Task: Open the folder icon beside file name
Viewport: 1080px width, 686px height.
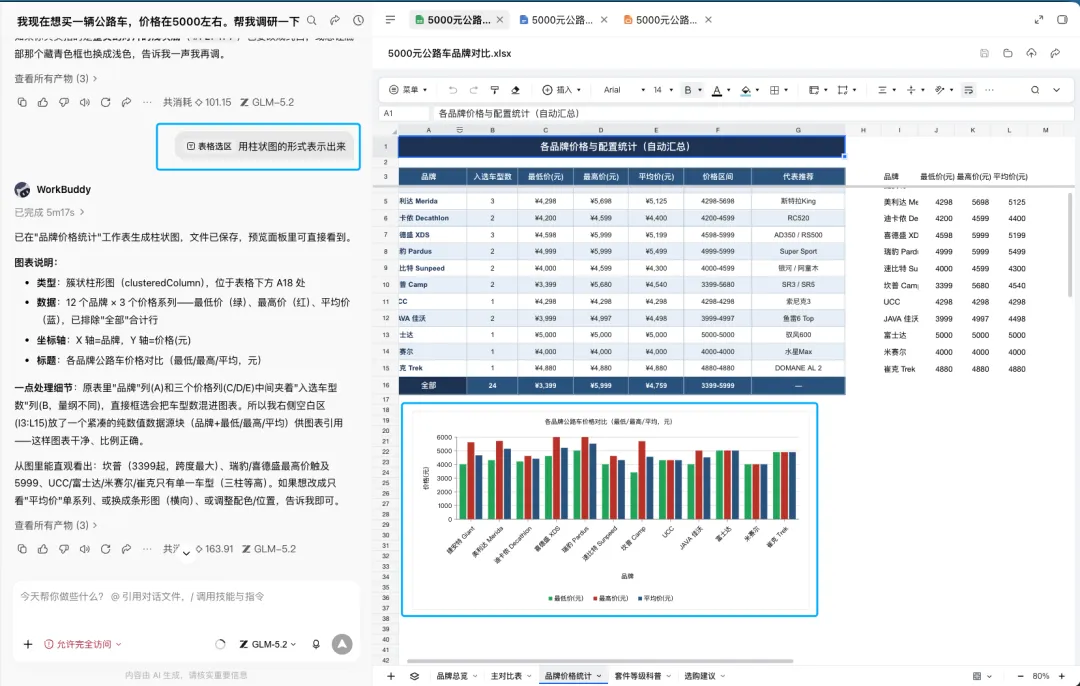Action: click(1008, 53)
